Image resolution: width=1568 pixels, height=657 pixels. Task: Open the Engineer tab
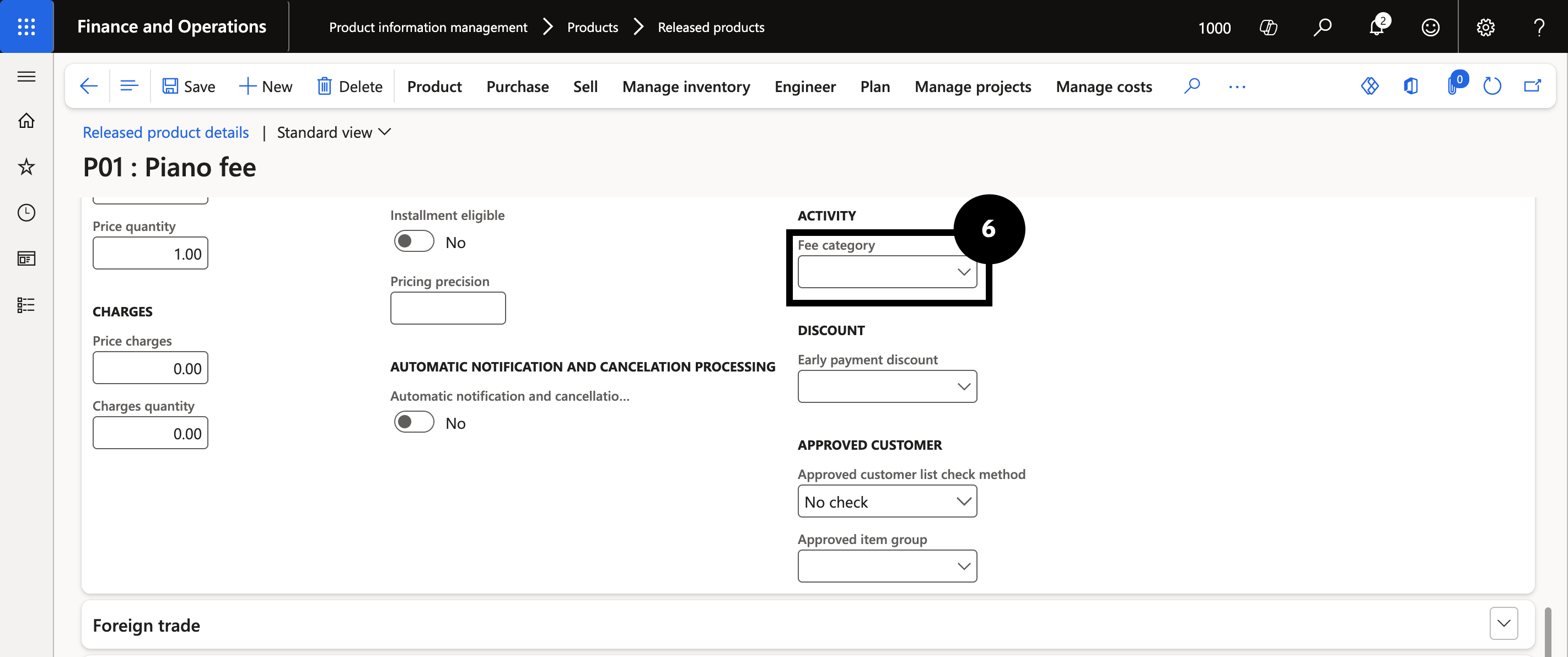(805, 87)
